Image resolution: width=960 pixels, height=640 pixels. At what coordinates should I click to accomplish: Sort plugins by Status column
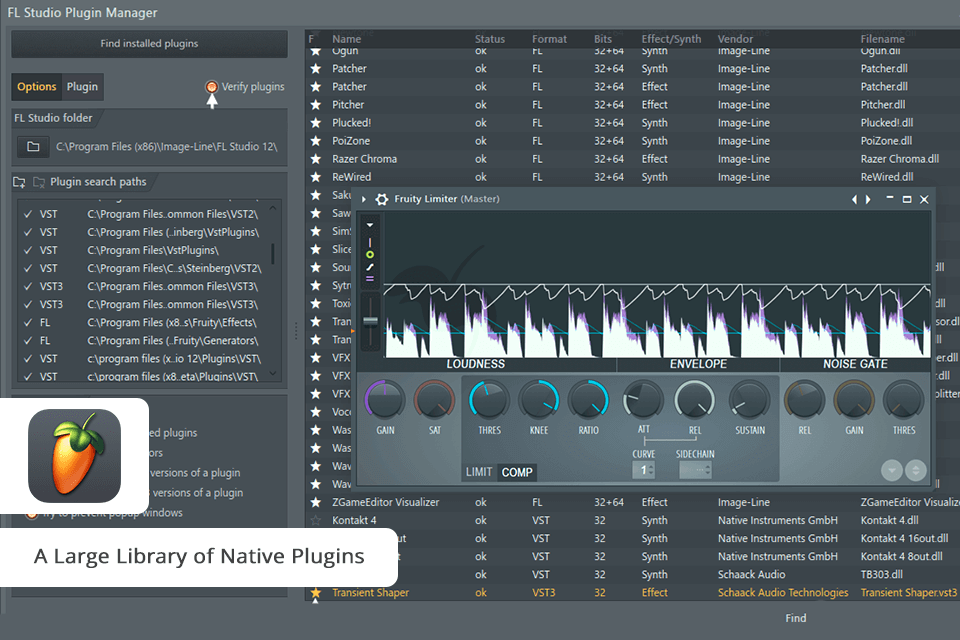pyautogui.click(x=490, y=39)
